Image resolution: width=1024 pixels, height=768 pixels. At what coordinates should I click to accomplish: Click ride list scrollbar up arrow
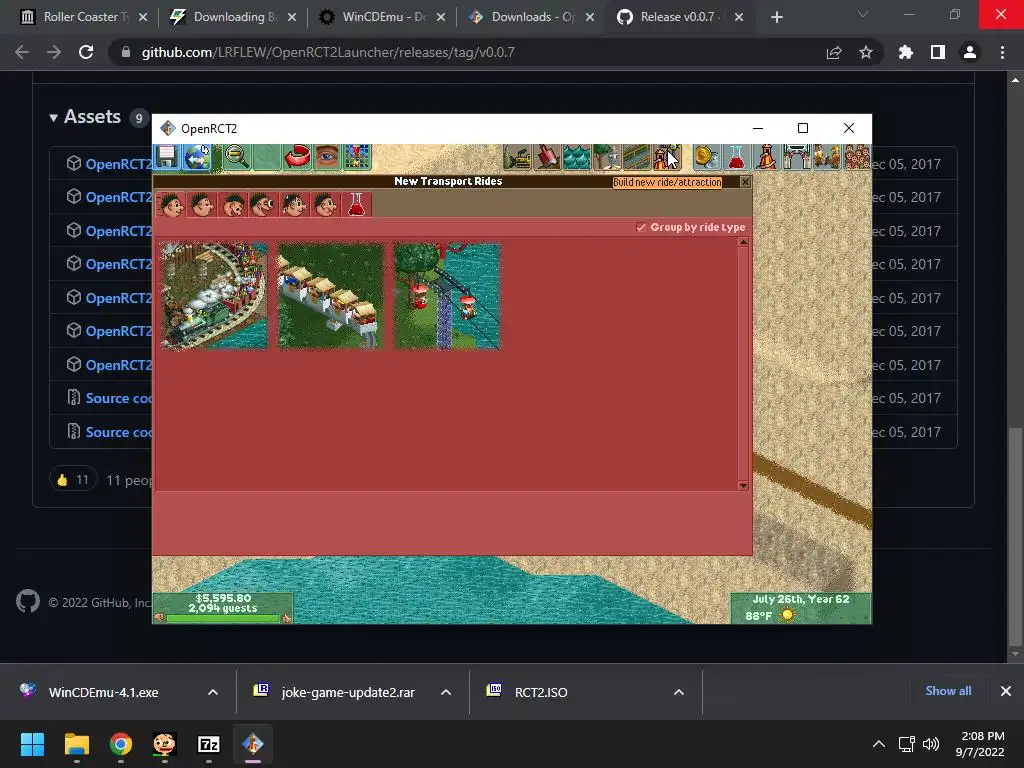(743, 242)
